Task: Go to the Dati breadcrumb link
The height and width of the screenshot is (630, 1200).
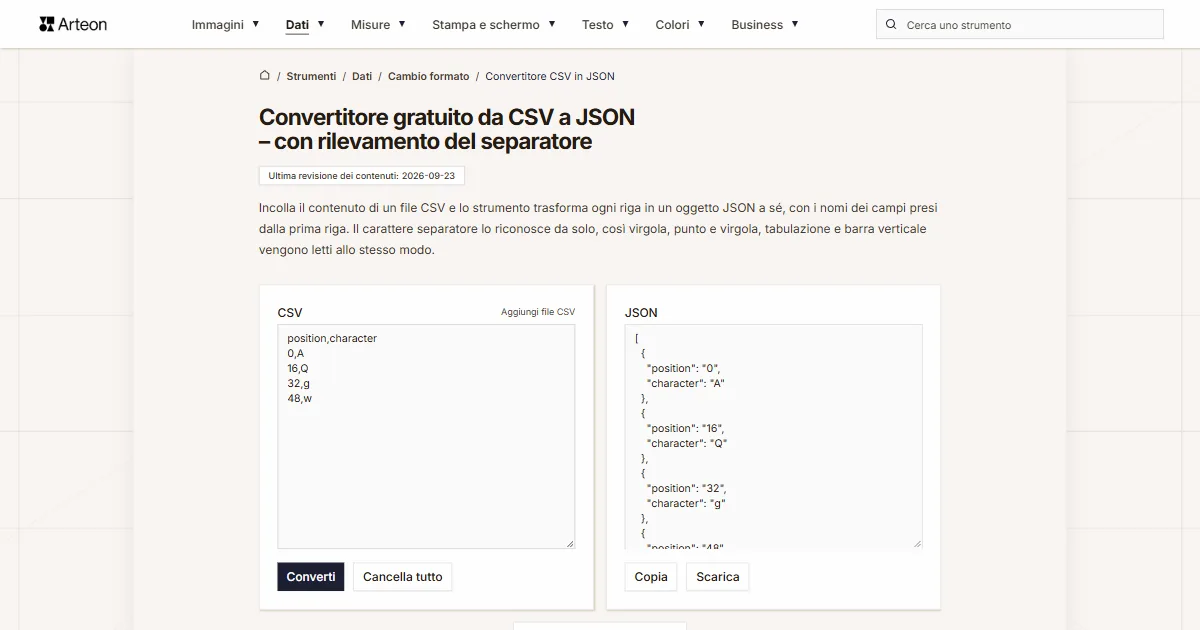Action: [362, 76]
